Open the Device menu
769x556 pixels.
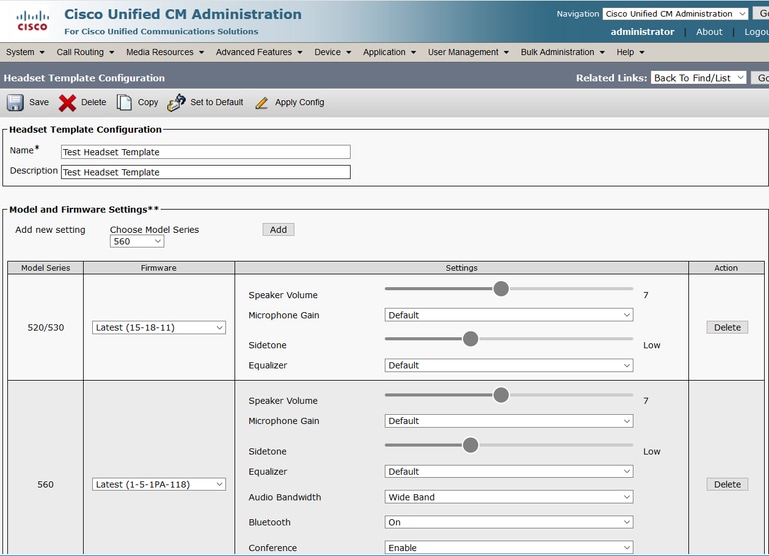pyautogui.click(x=333, y=52)
